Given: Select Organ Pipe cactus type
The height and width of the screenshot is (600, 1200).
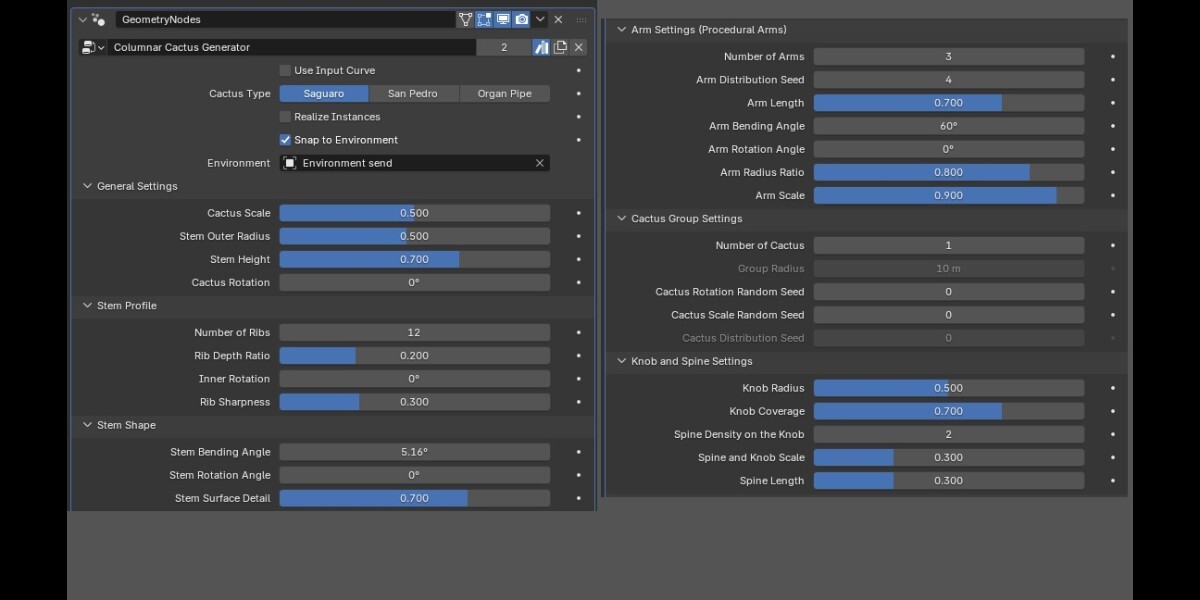Looking at the screenshot, I should tap(505, 94).
